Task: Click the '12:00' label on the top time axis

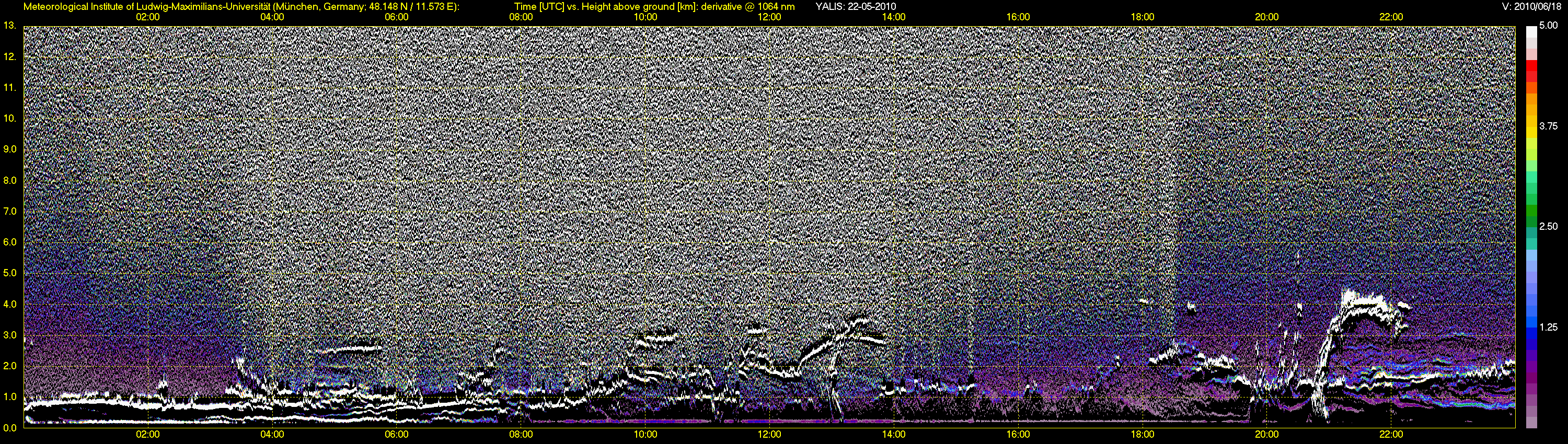Action: (769, 17)
